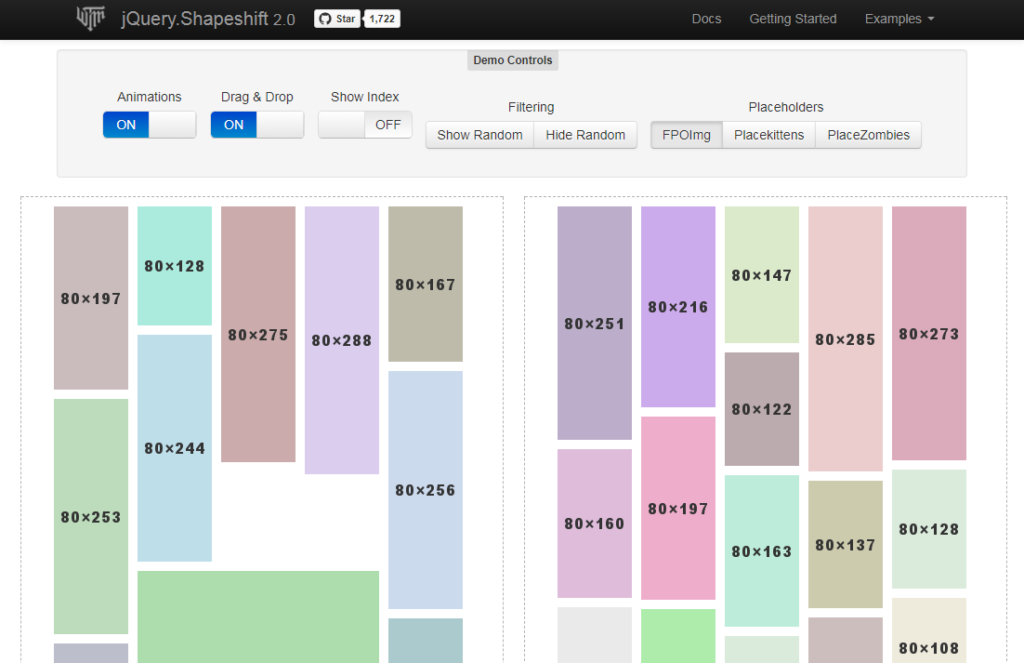The image size is (1024, 663).
Task: Select the 80×285 pink tile
Action: point(845,339)
